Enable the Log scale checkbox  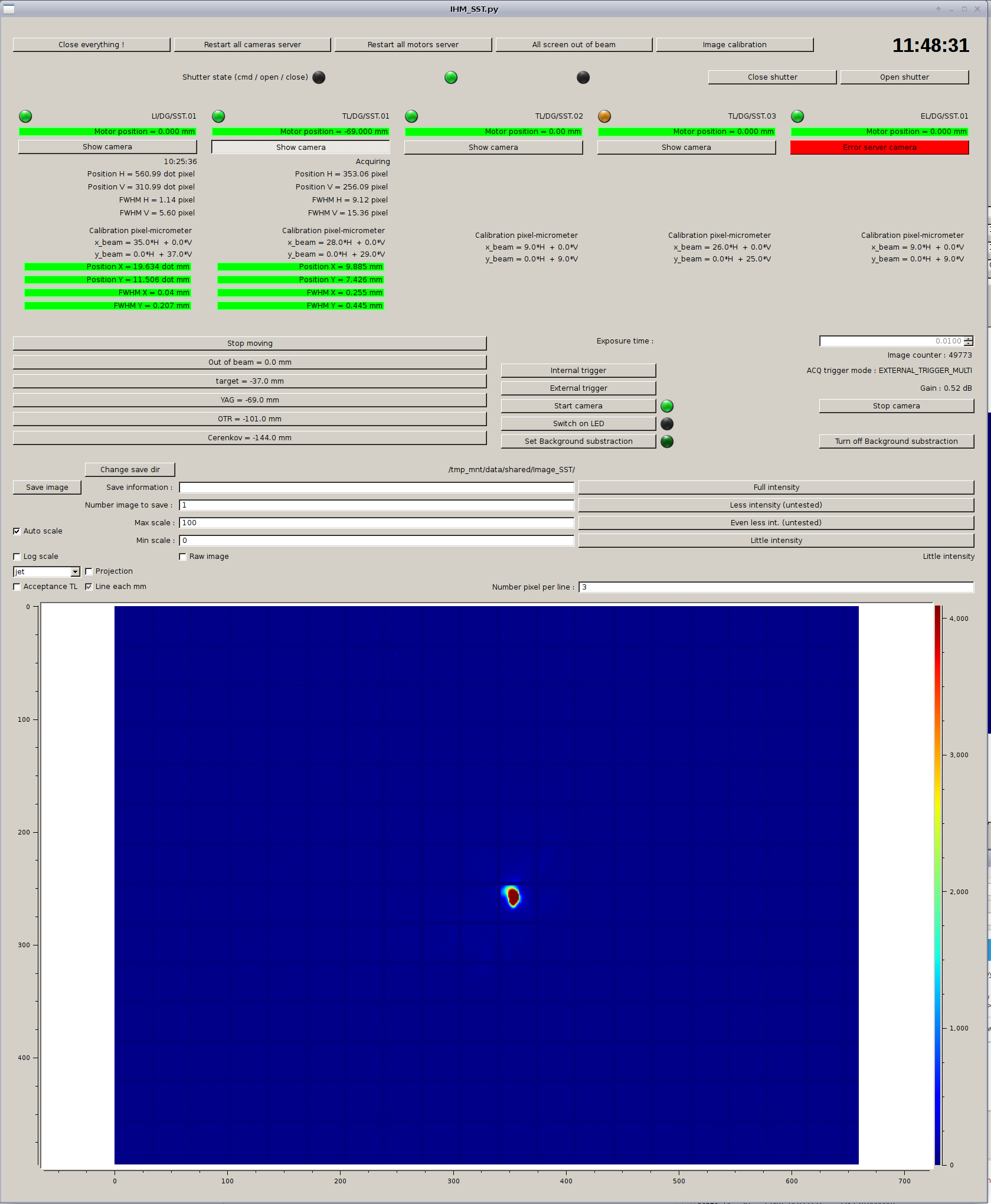(x=17, y=557)
